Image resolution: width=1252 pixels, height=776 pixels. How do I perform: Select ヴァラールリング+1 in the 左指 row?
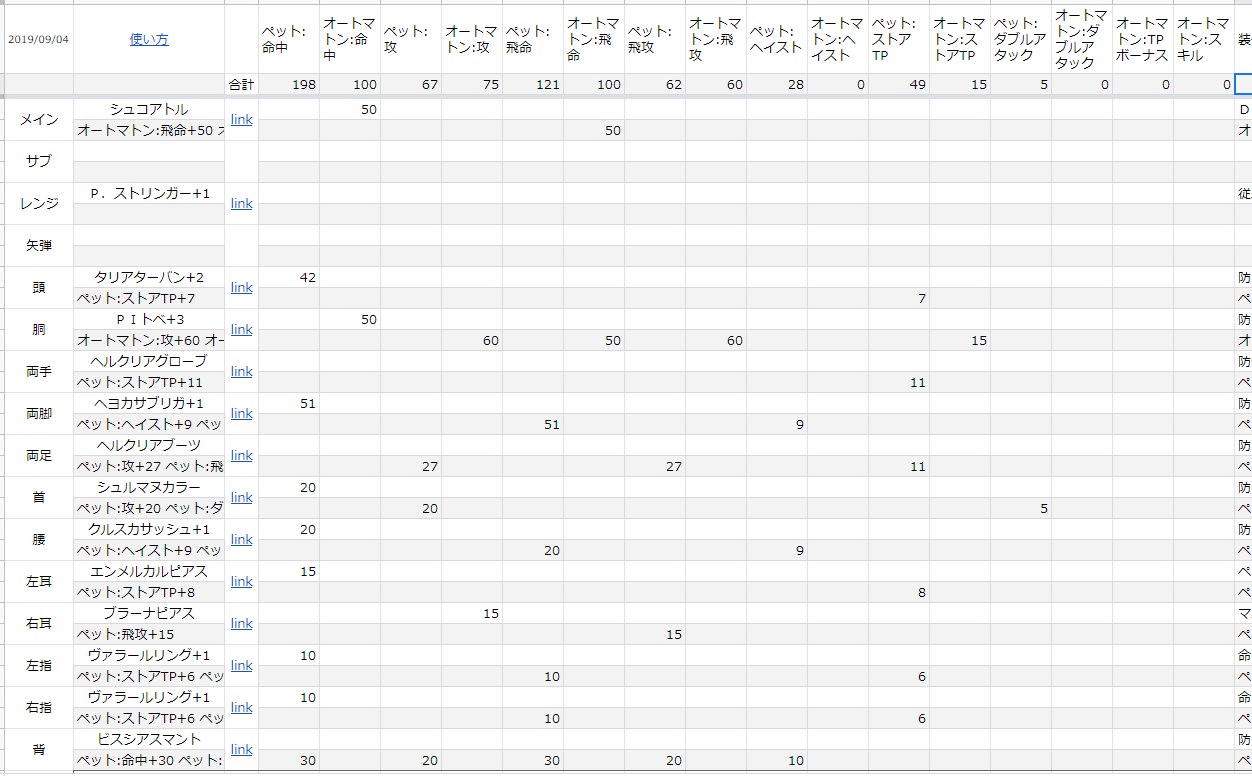tap(149, 655)
